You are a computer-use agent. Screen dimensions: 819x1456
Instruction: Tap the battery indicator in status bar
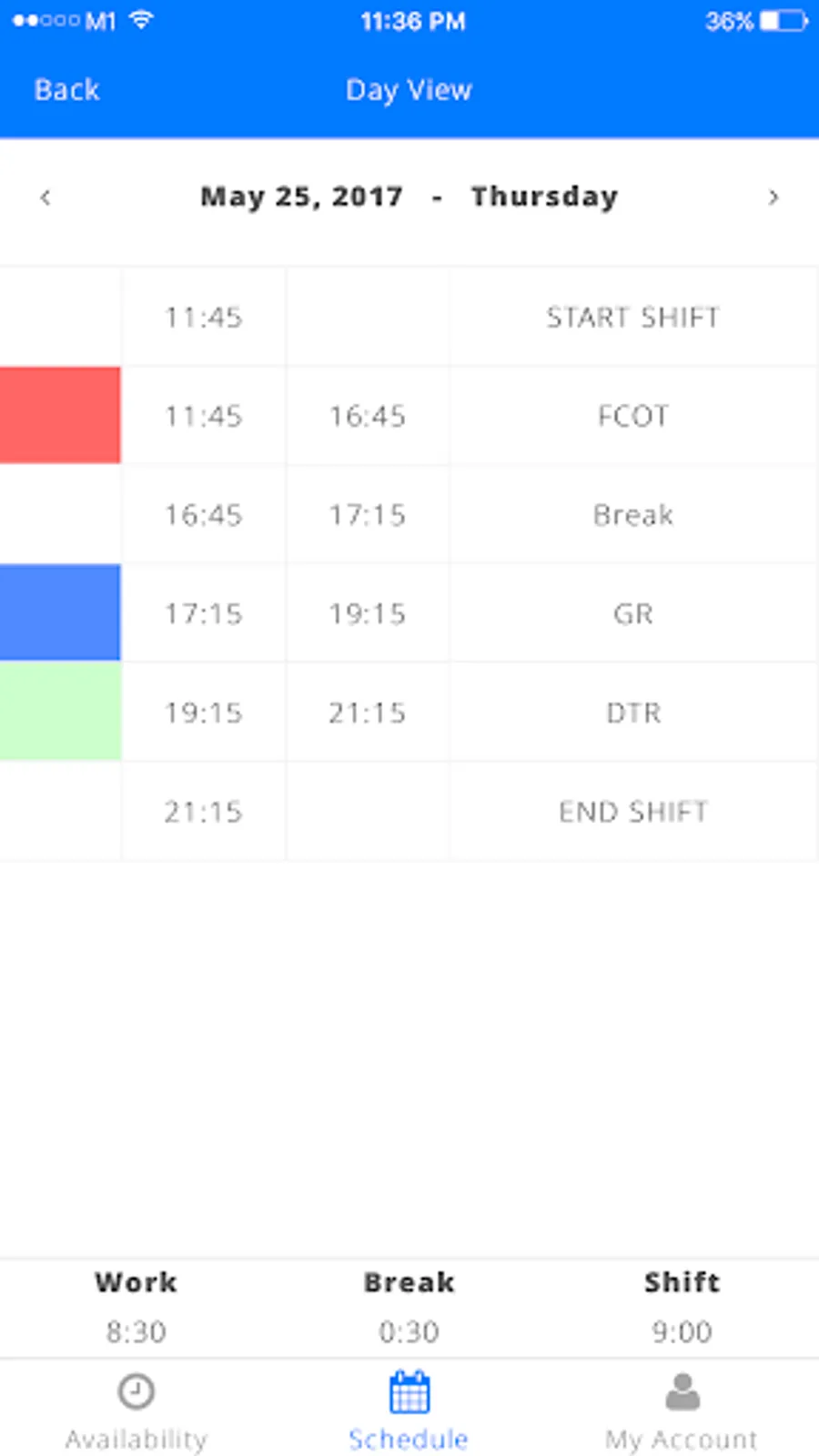click(783, 21)
